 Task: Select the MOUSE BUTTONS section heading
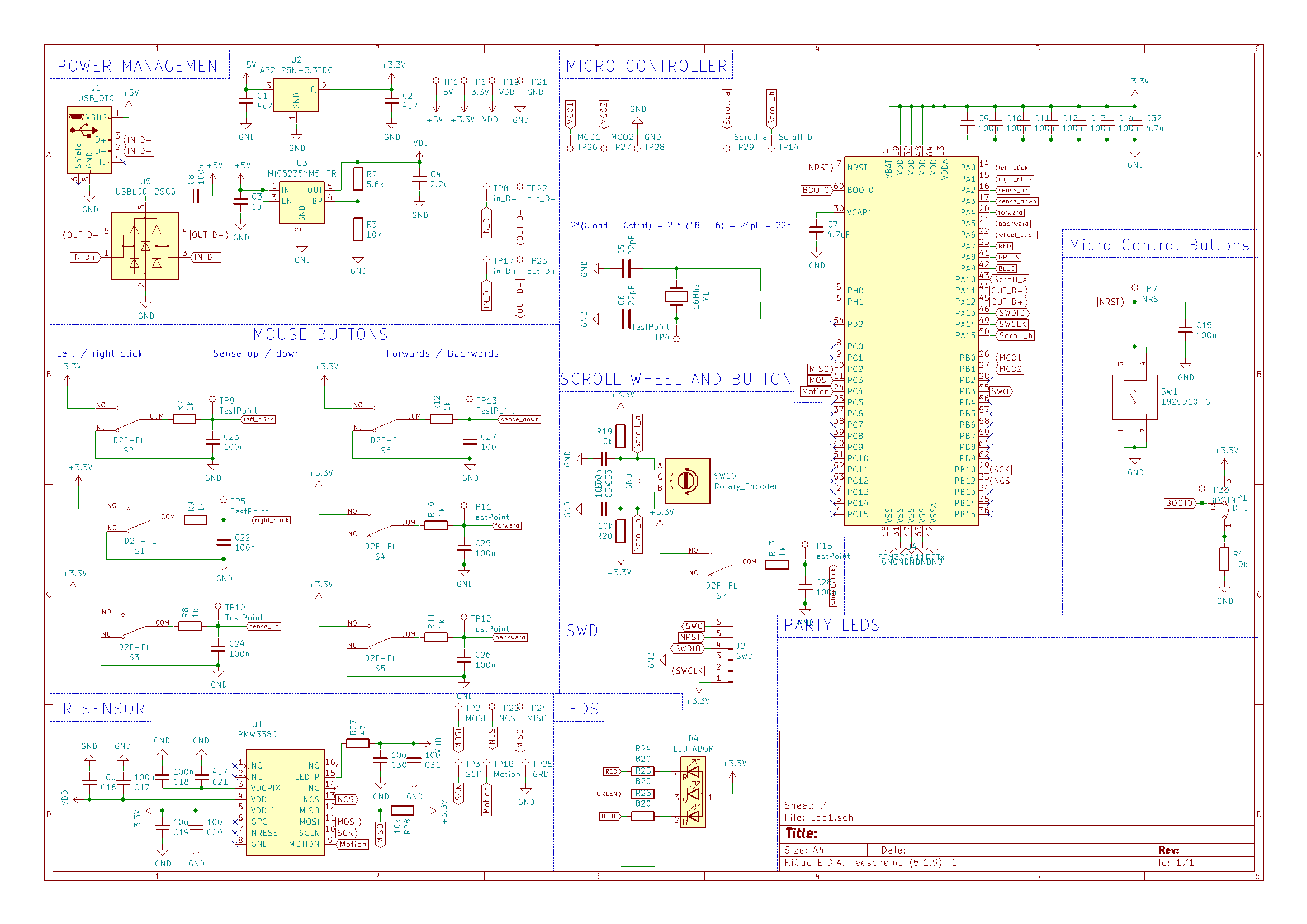click(x=320, y=334)
